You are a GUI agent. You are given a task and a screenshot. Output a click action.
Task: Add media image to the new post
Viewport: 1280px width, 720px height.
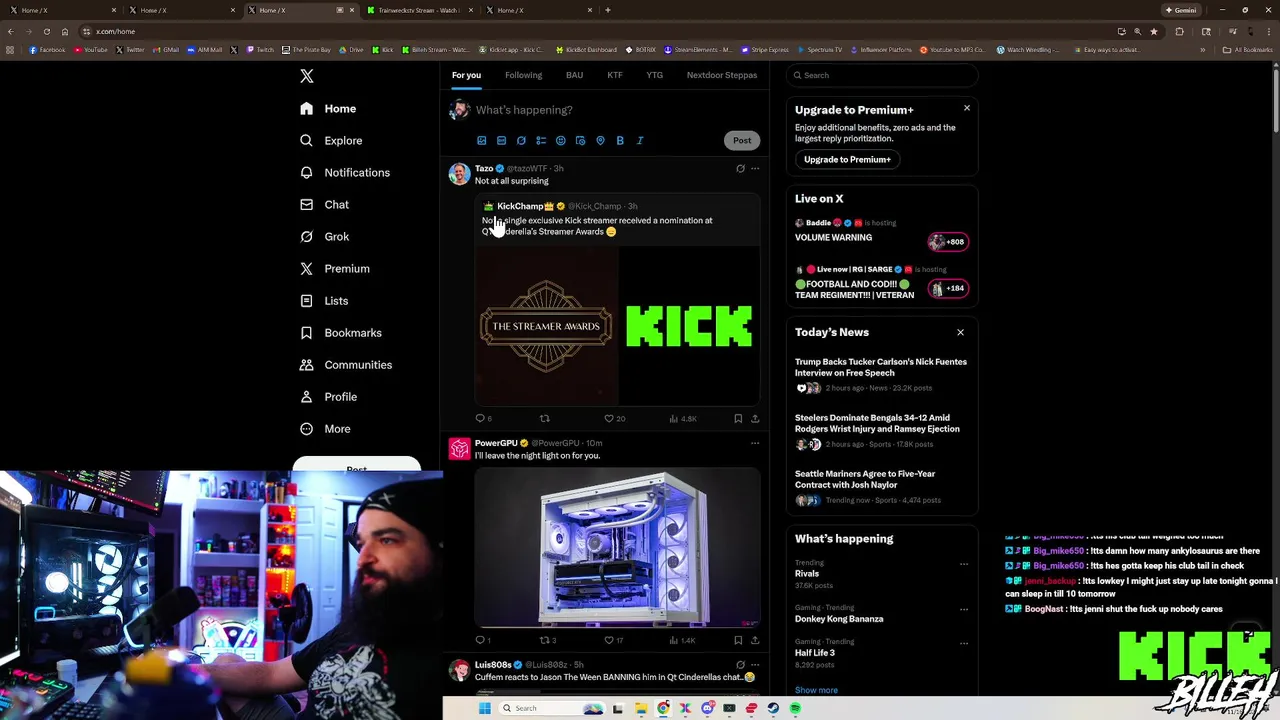pos(481,141)
